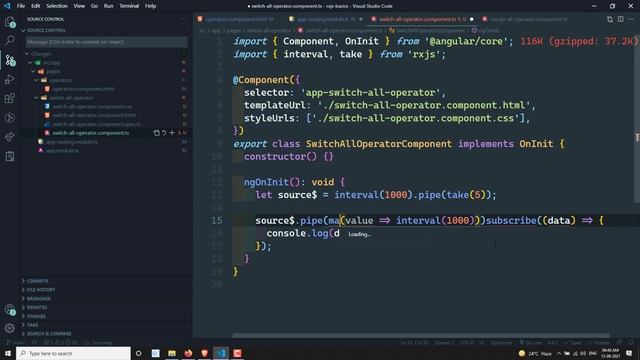Open Source Control panel more actions

point(183,19)
